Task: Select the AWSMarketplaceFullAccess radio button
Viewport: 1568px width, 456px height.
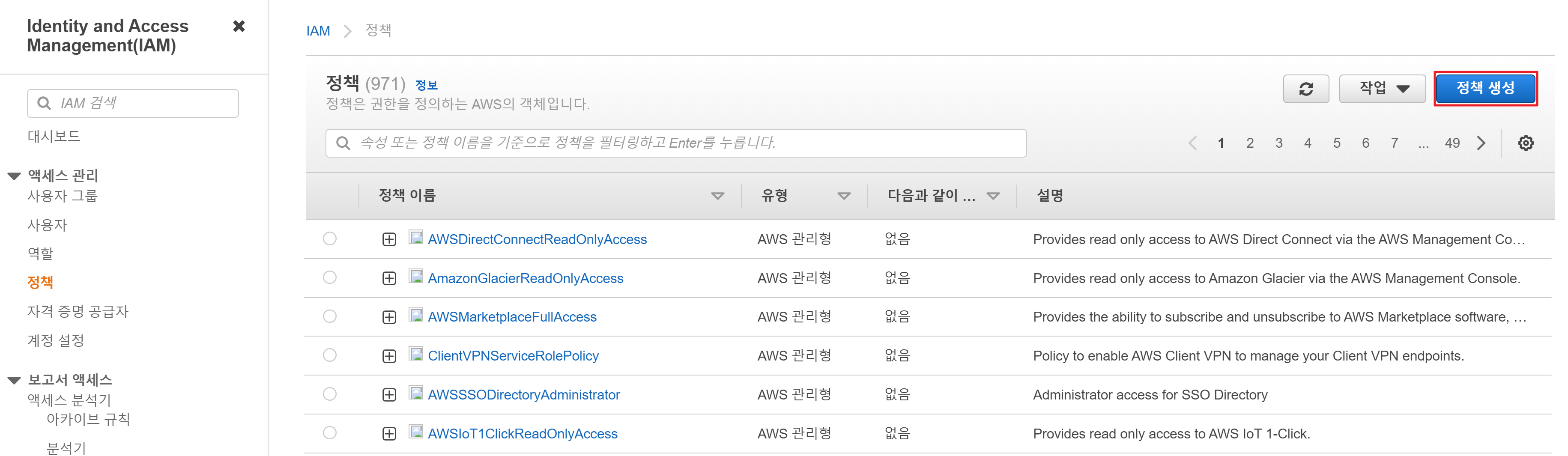Action: coord(330,316)
